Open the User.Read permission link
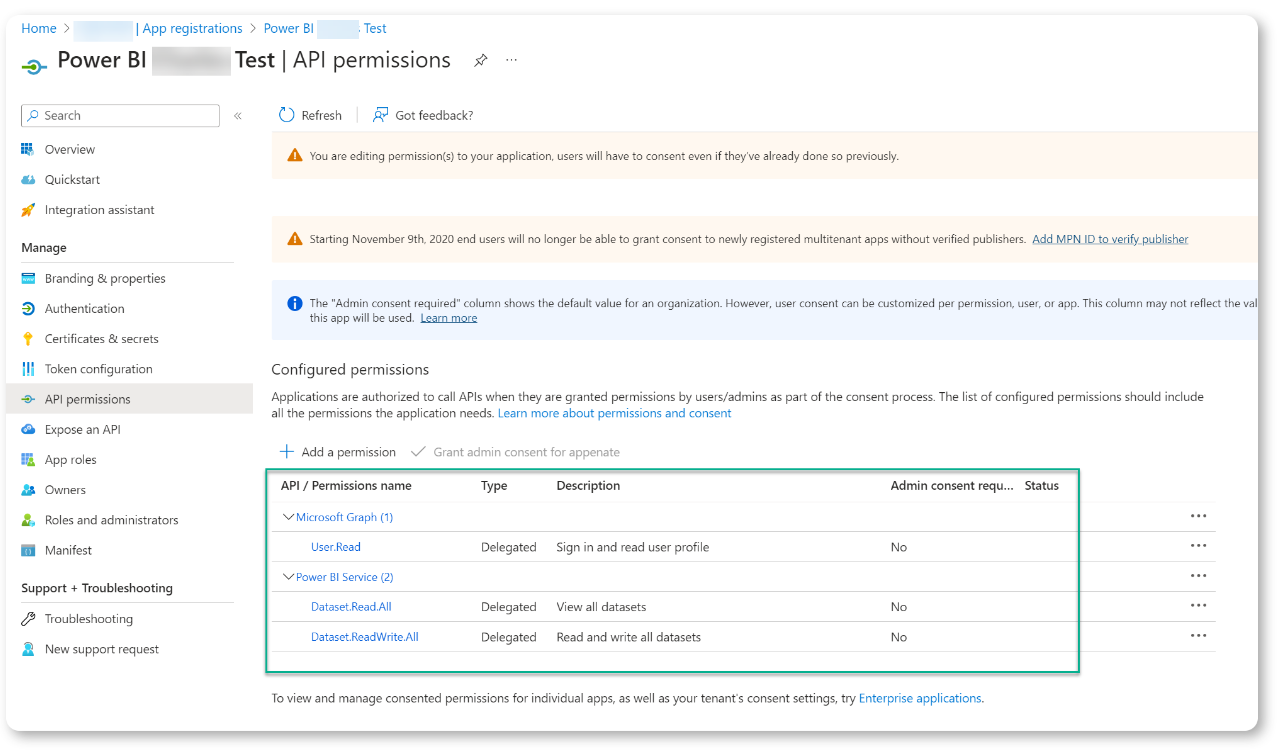Screen dimensions: 1283x754 pos(336,547)
